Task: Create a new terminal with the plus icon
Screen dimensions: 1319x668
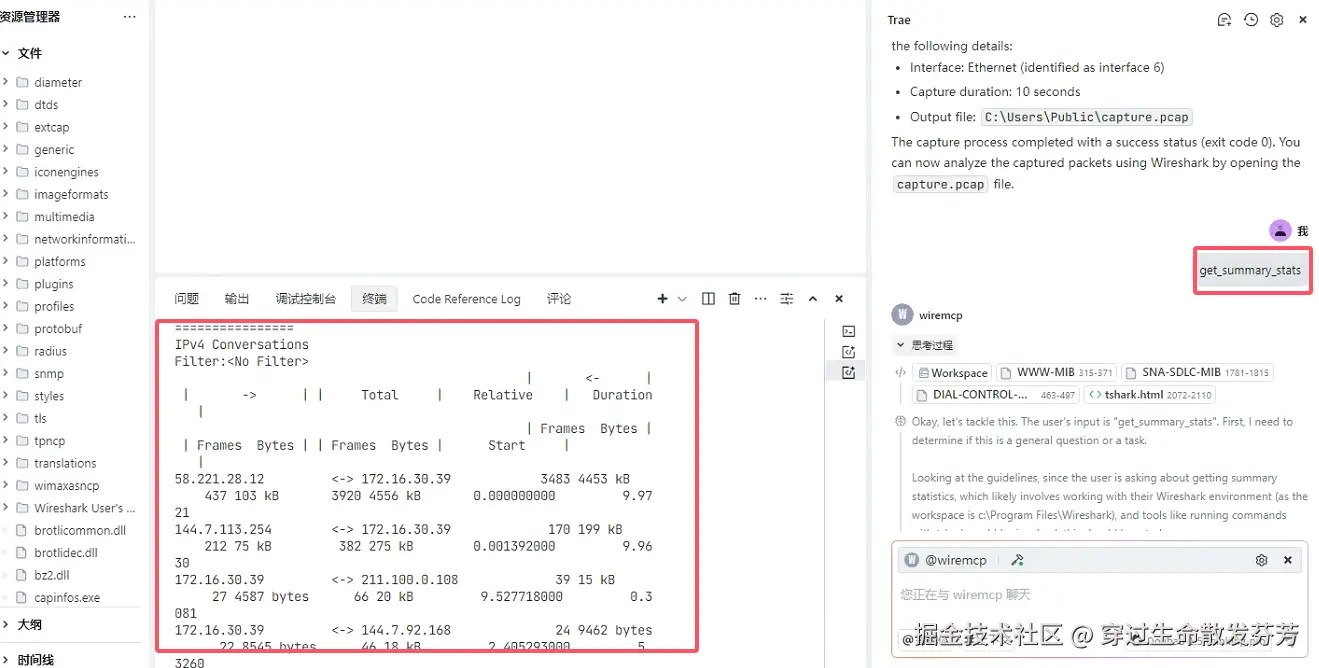Action: tap(661, 298)
